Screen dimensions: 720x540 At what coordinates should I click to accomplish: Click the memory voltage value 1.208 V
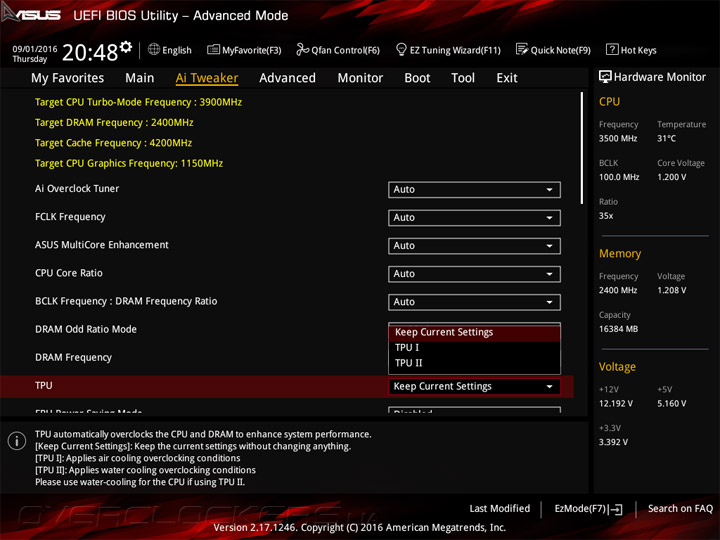(672, 290)
